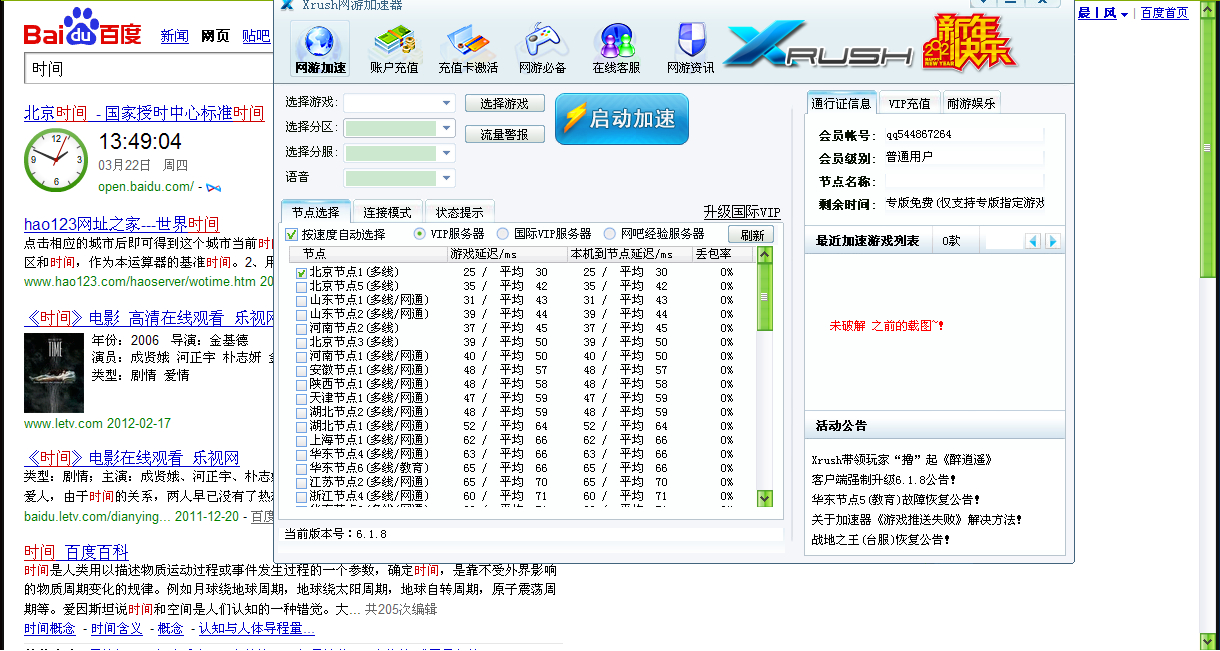Click the 流量警报 button
Image resolution: width=1220 pixels, height=651 pixels.
coord(504,134)
